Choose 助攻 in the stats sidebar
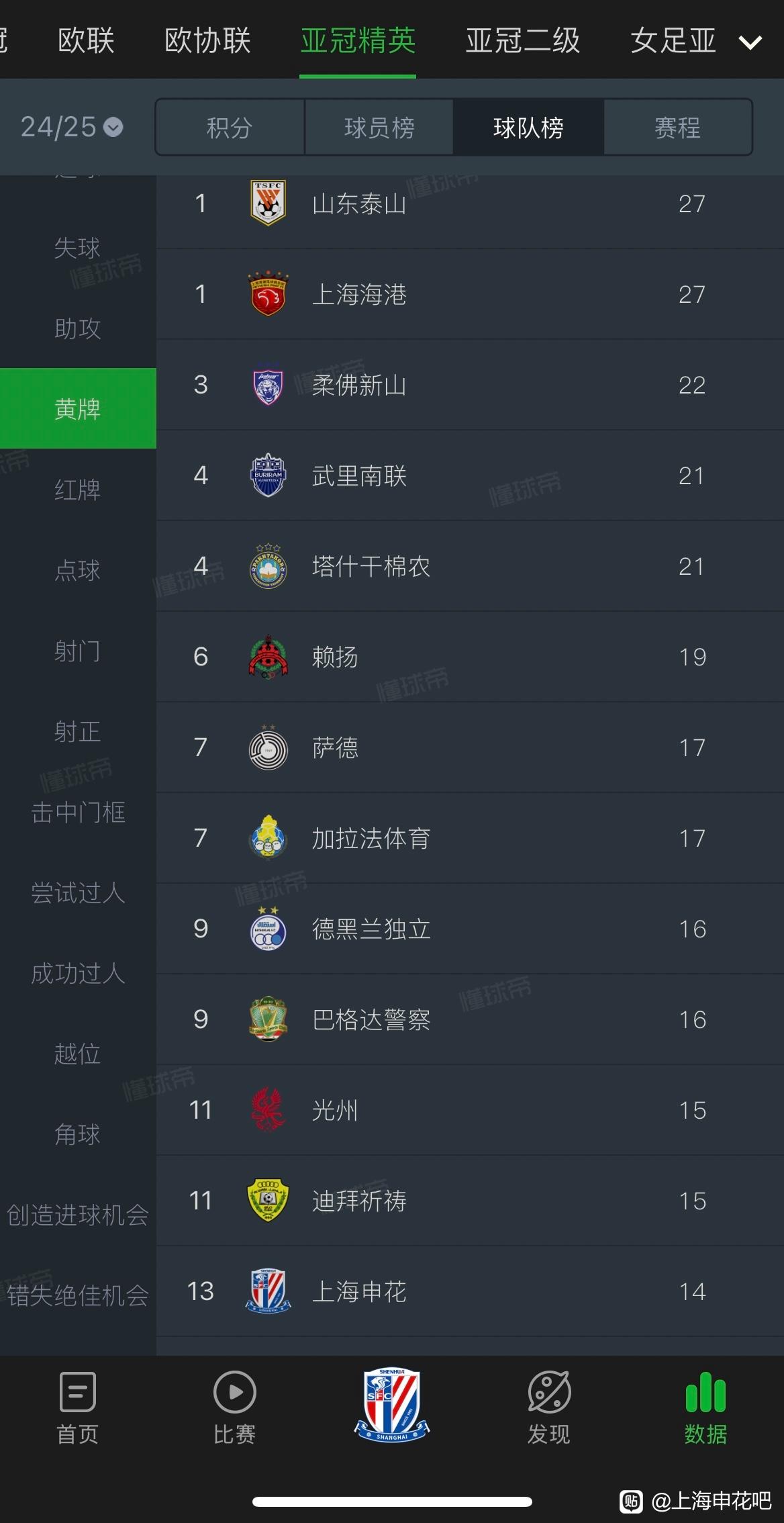Viewport: 784px width, 1523px height. 78,328
